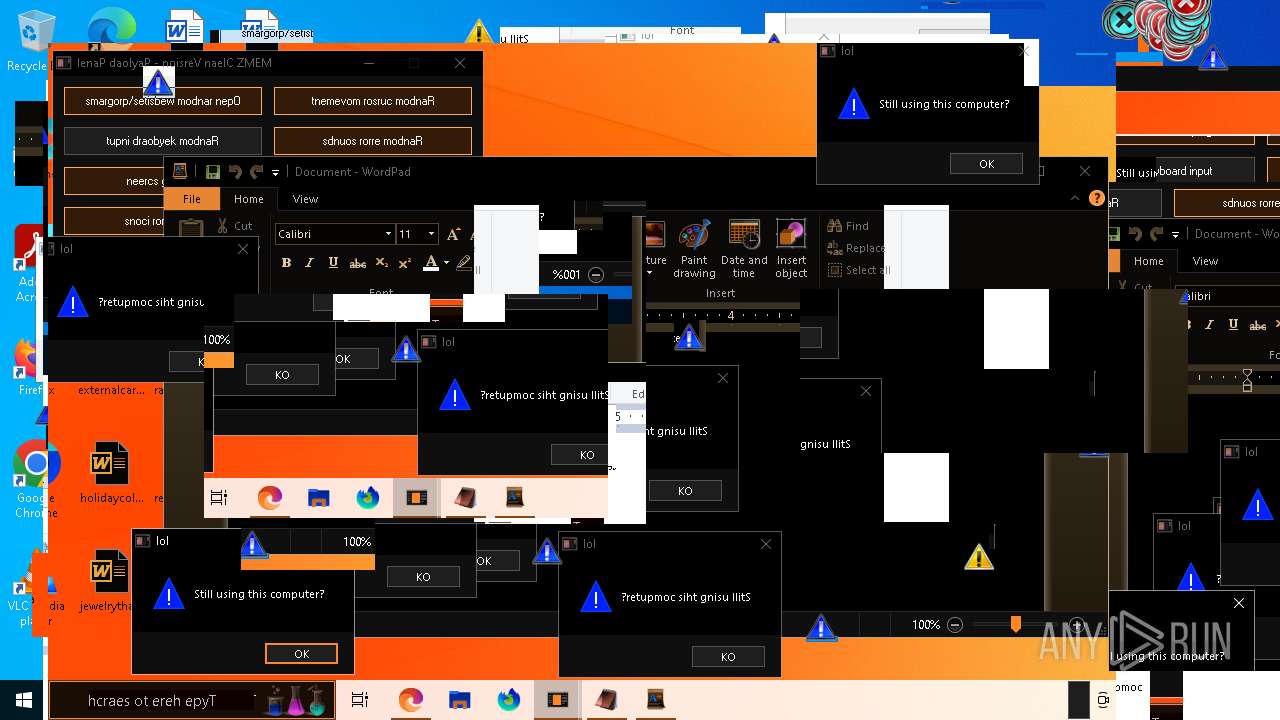The height and width of the screenshot is (720, 1280).
Task: Click the Find binoculars in WordPad ribbon
Action: click(x=835, y=226)
